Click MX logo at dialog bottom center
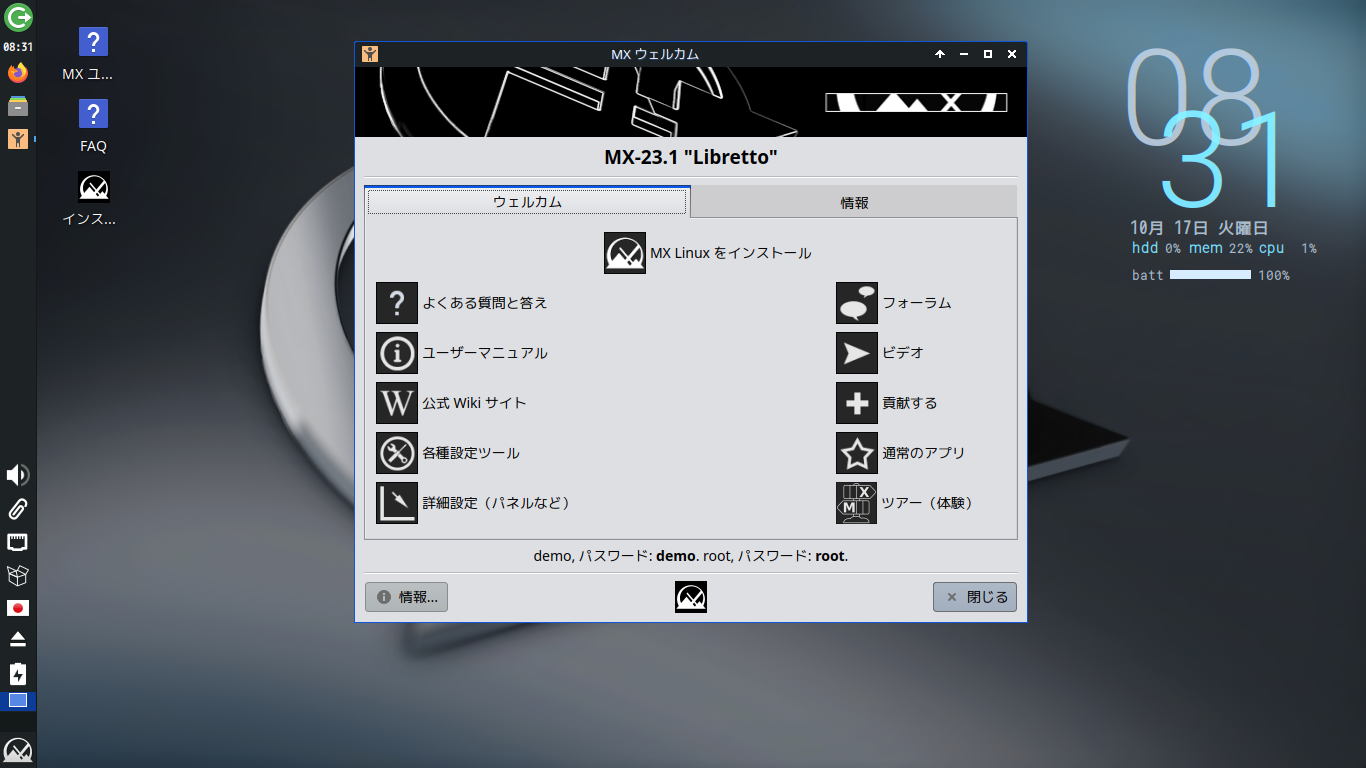Viewport: 1366px width, 768px height. (691, 597)
